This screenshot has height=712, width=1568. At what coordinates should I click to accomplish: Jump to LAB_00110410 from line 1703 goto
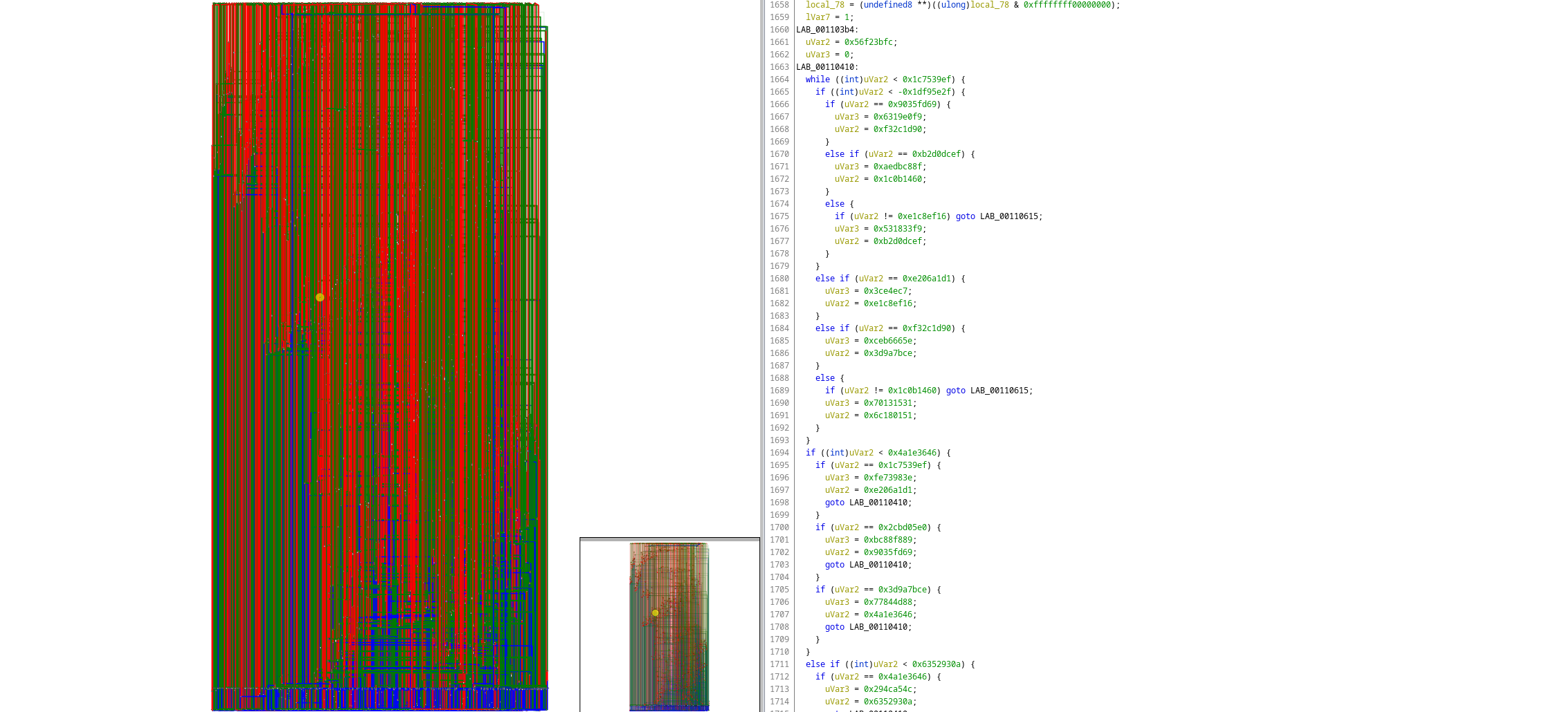(878, 565)
